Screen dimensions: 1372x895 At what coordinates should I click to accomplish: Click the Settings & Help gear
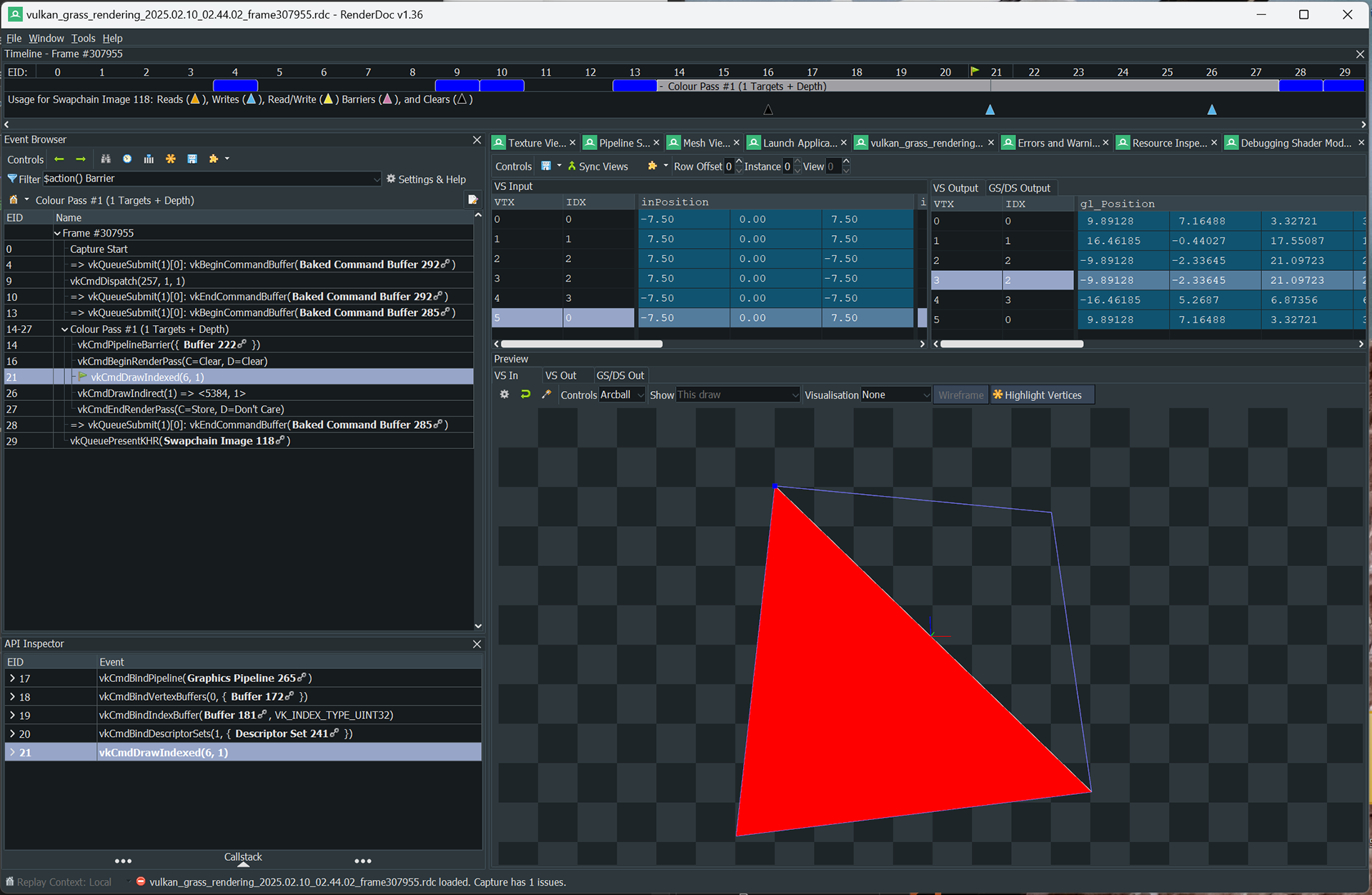point(391,179)
